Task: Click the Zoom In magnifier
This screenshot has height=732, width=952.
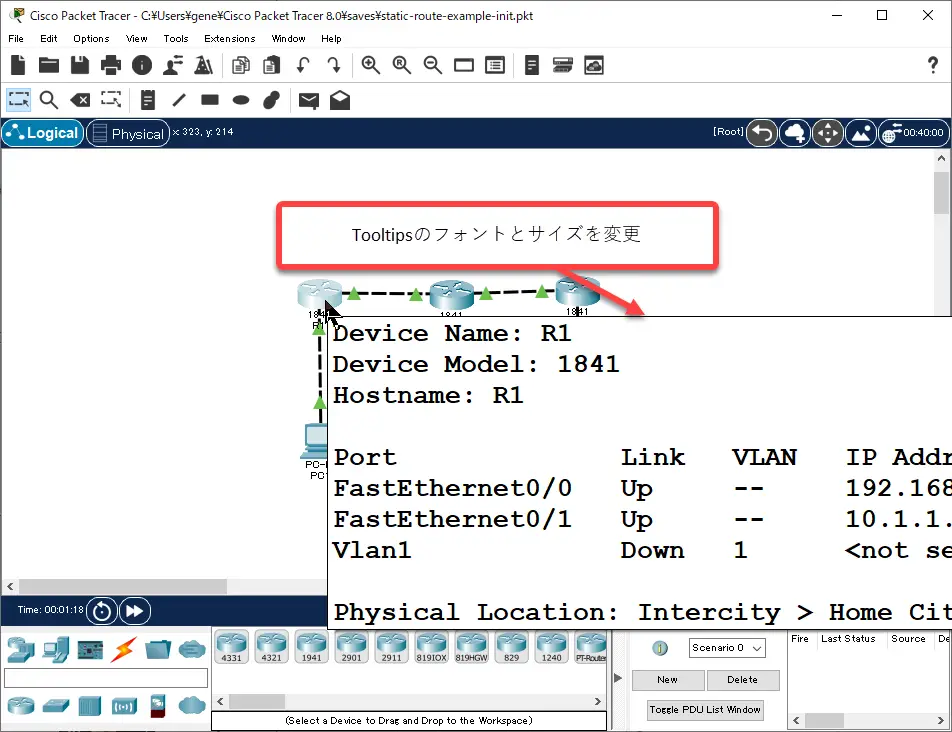Action: (370, 65)
